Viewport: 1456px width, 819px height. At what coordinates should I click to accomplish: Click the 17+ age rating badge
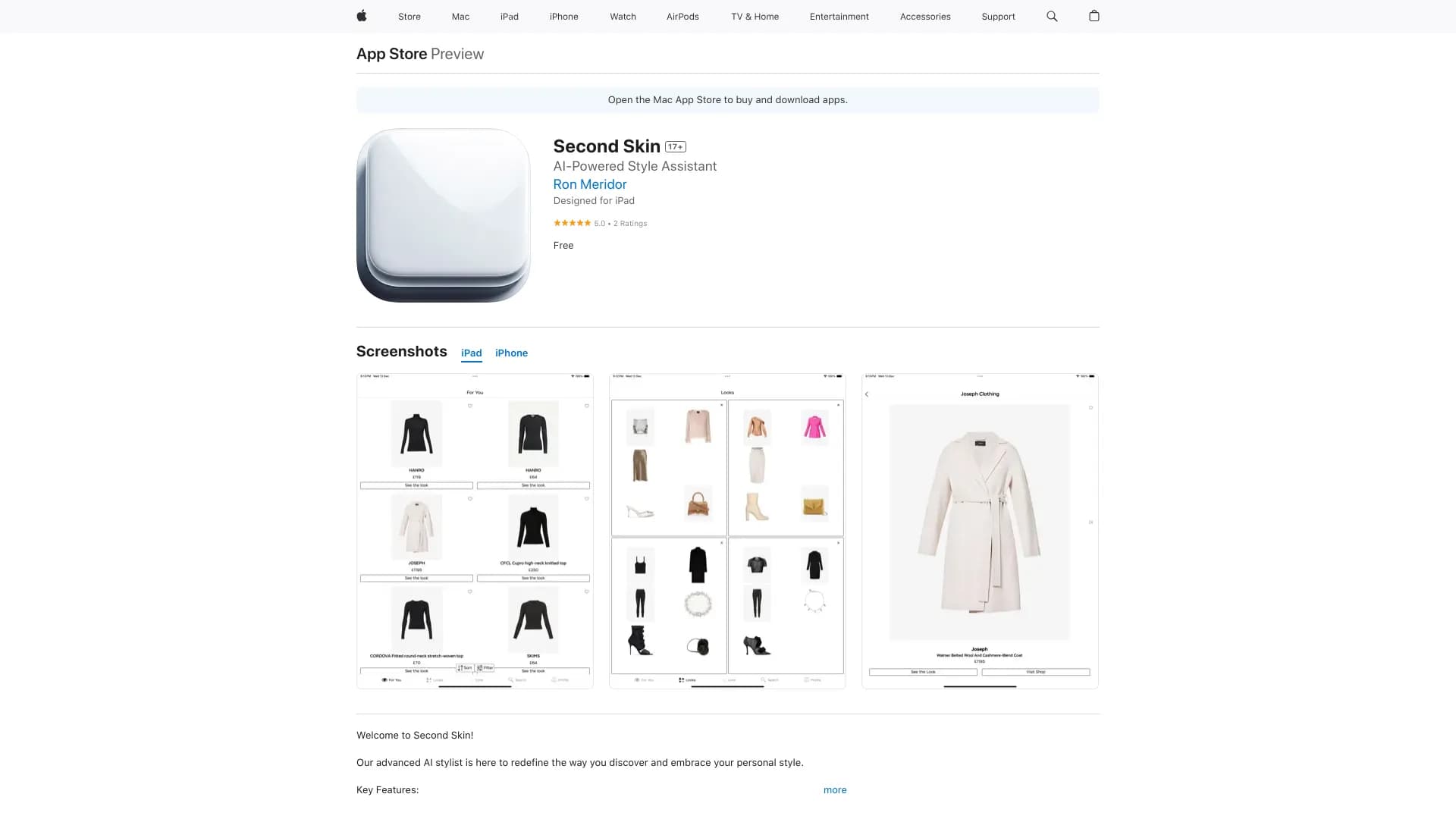tap(676, 147)
